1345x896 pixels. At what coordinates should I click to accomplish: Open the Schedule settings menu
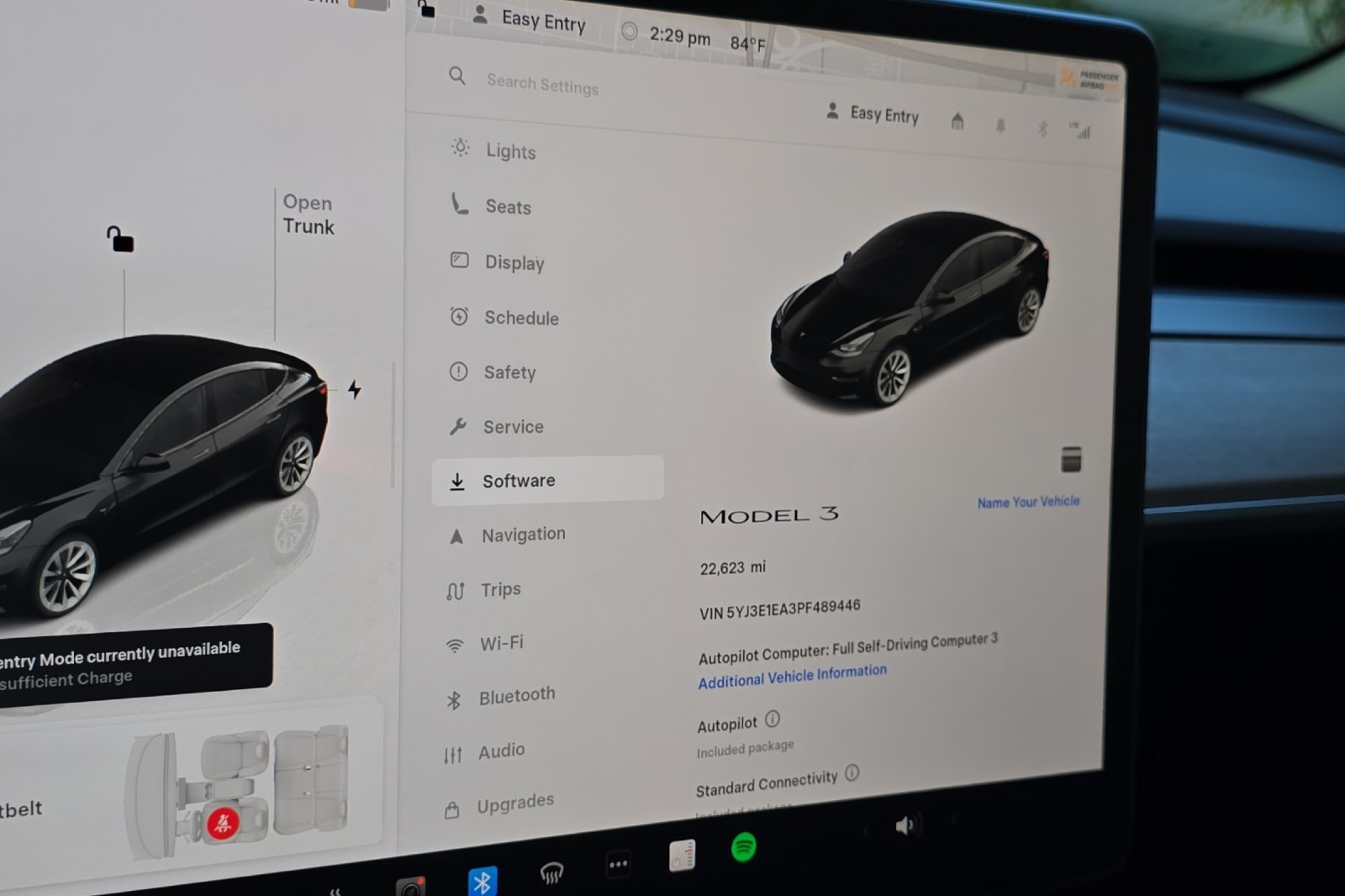504,317
